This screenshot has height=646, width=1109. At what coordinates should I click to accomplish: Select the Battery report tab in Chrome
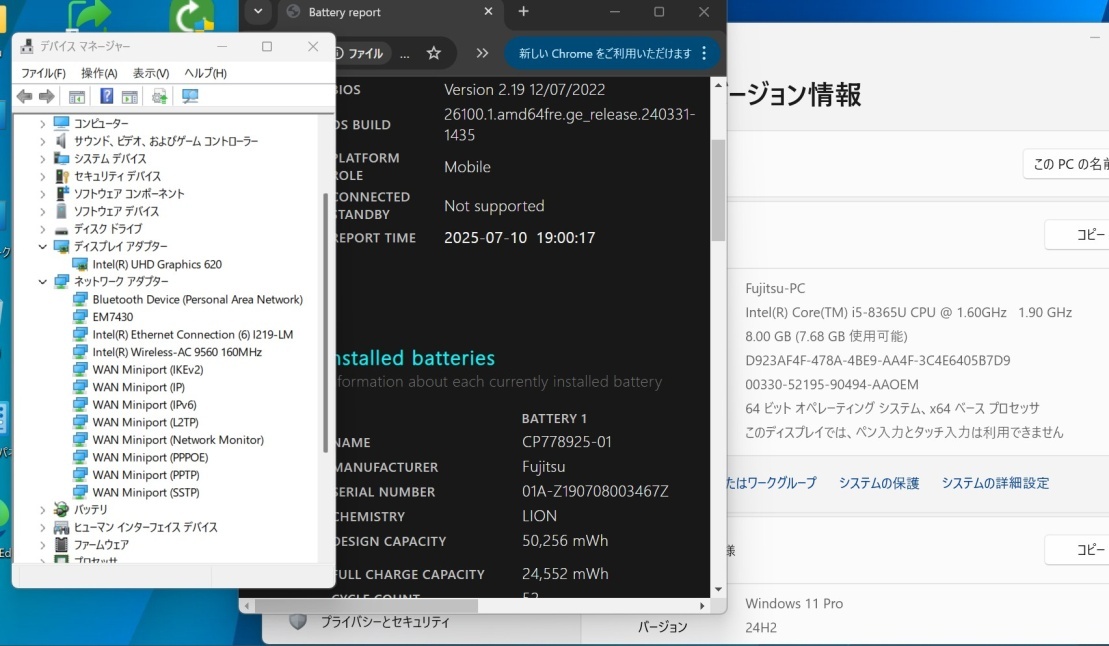point(389,12)
